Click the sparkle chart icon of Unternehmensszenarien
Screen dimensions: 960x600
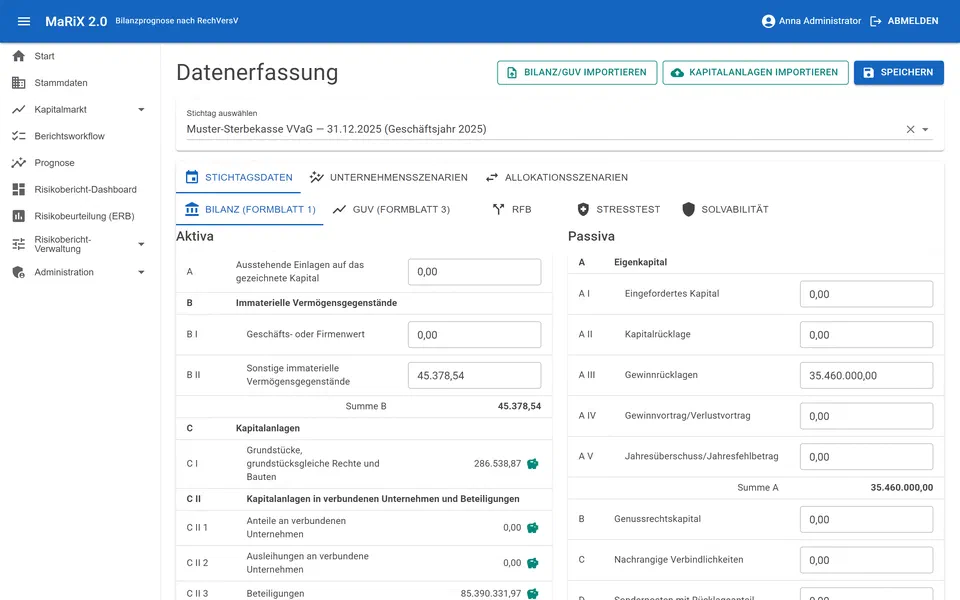click(x=317, y=178)
